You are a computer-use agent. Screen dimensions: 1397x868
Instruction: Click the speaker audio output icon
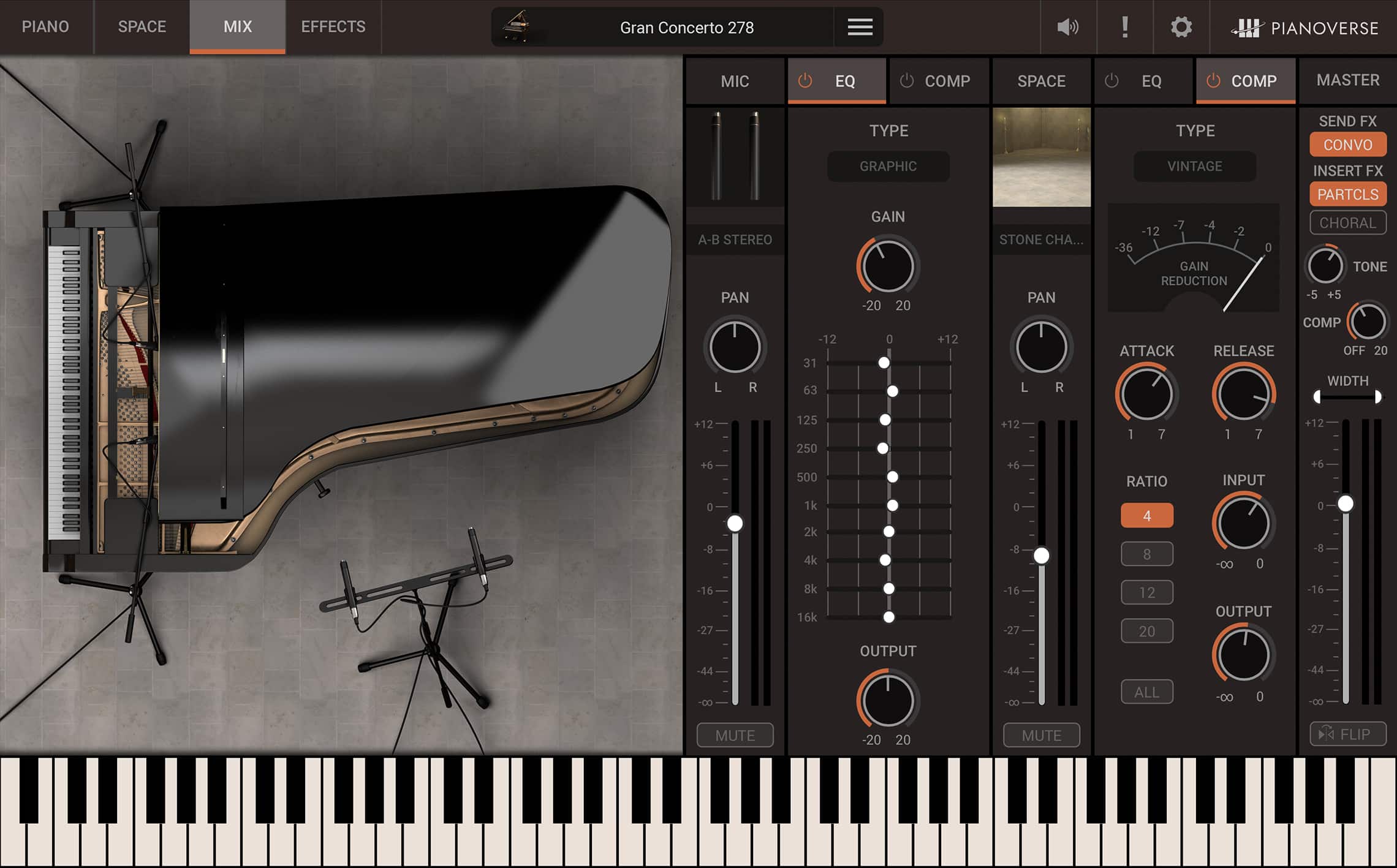click(1067, 27)
